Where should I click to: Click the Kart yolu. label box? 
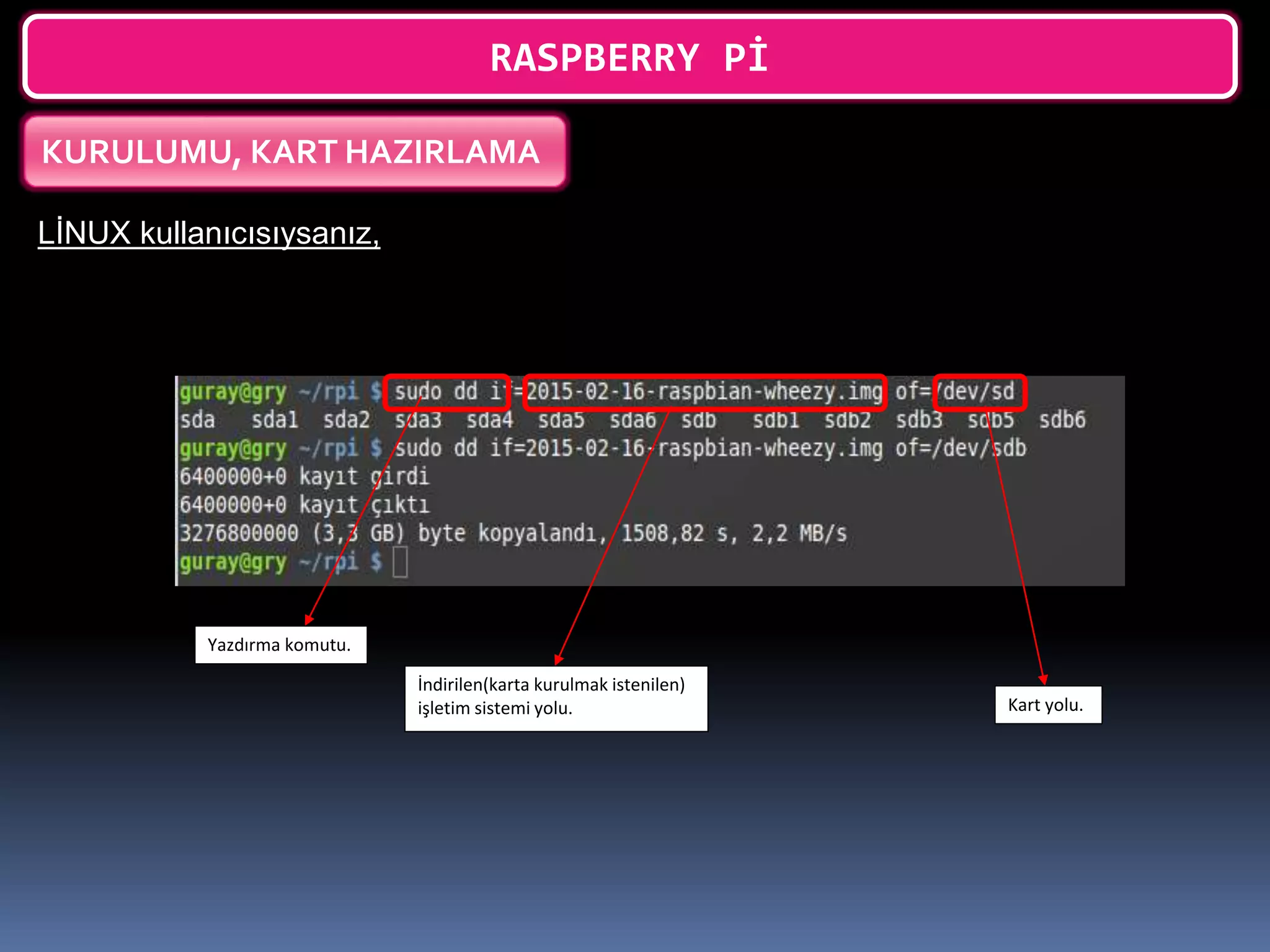coord(1048,705)
